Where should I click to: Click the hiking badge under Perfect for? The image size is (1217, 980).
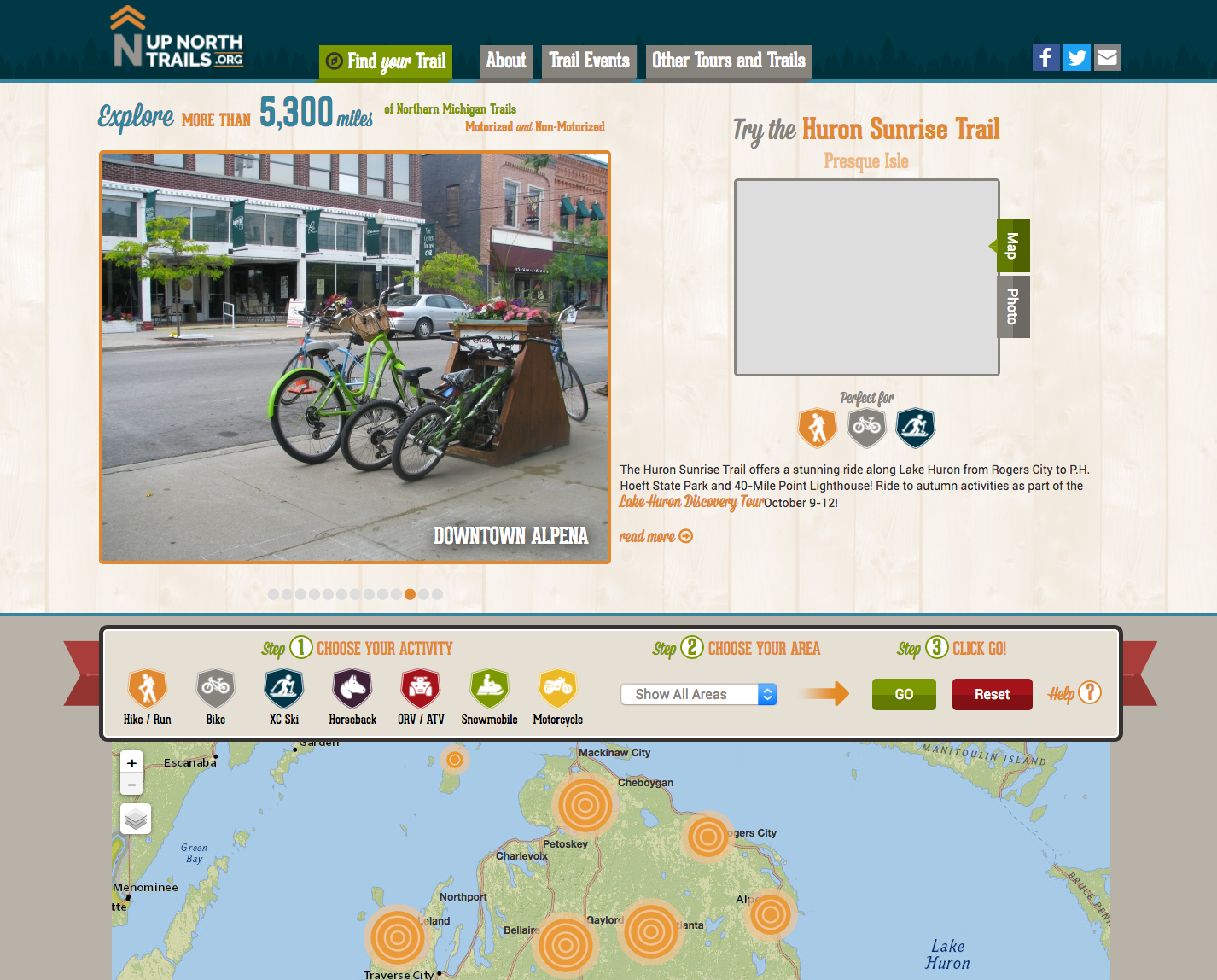point(817,428)
